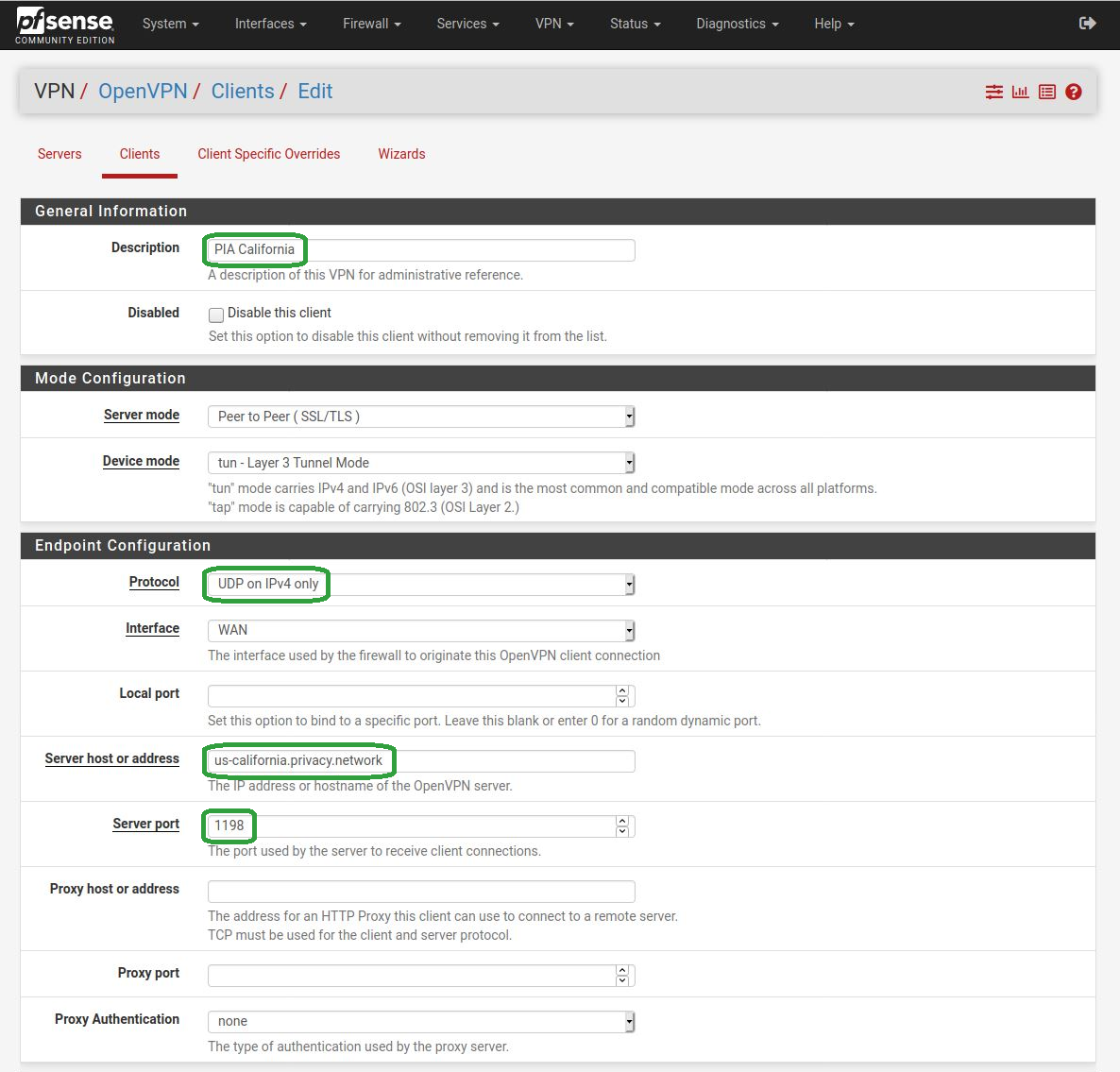Screen dimensions: 1120x1072
Task: Open the related settings sliders icon
Action: tap(994, 92)
